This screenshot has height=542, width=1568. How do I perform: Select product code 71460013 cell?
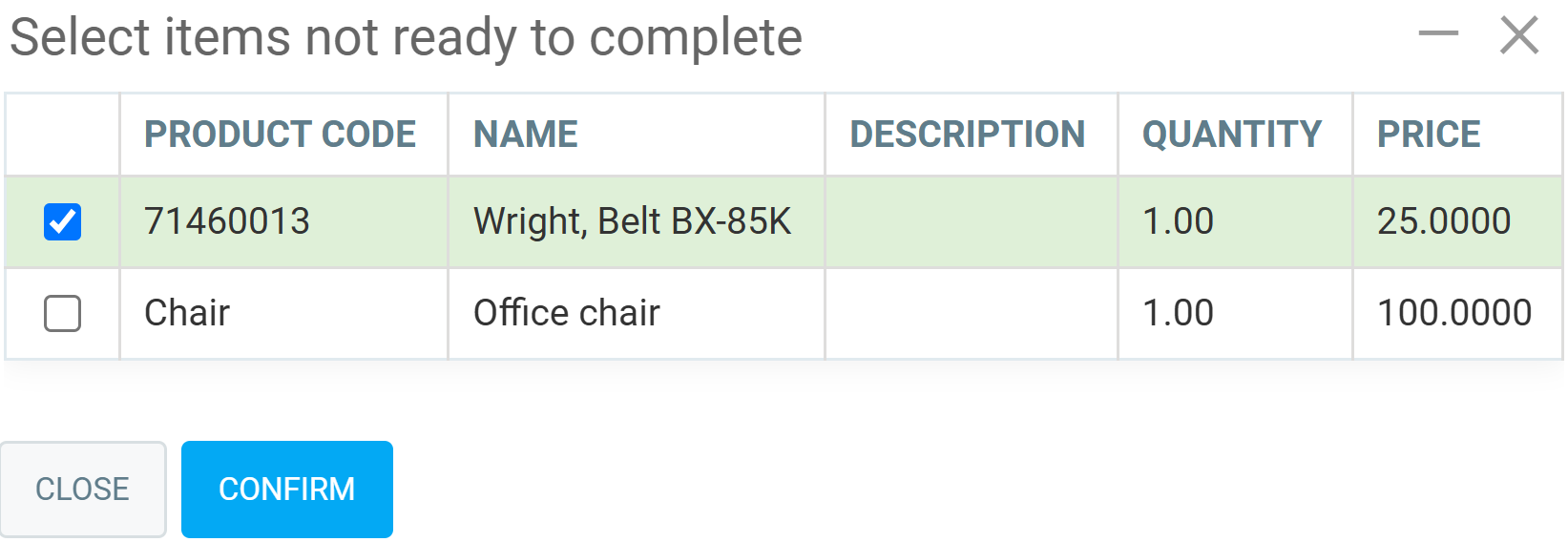pos(227,222)
